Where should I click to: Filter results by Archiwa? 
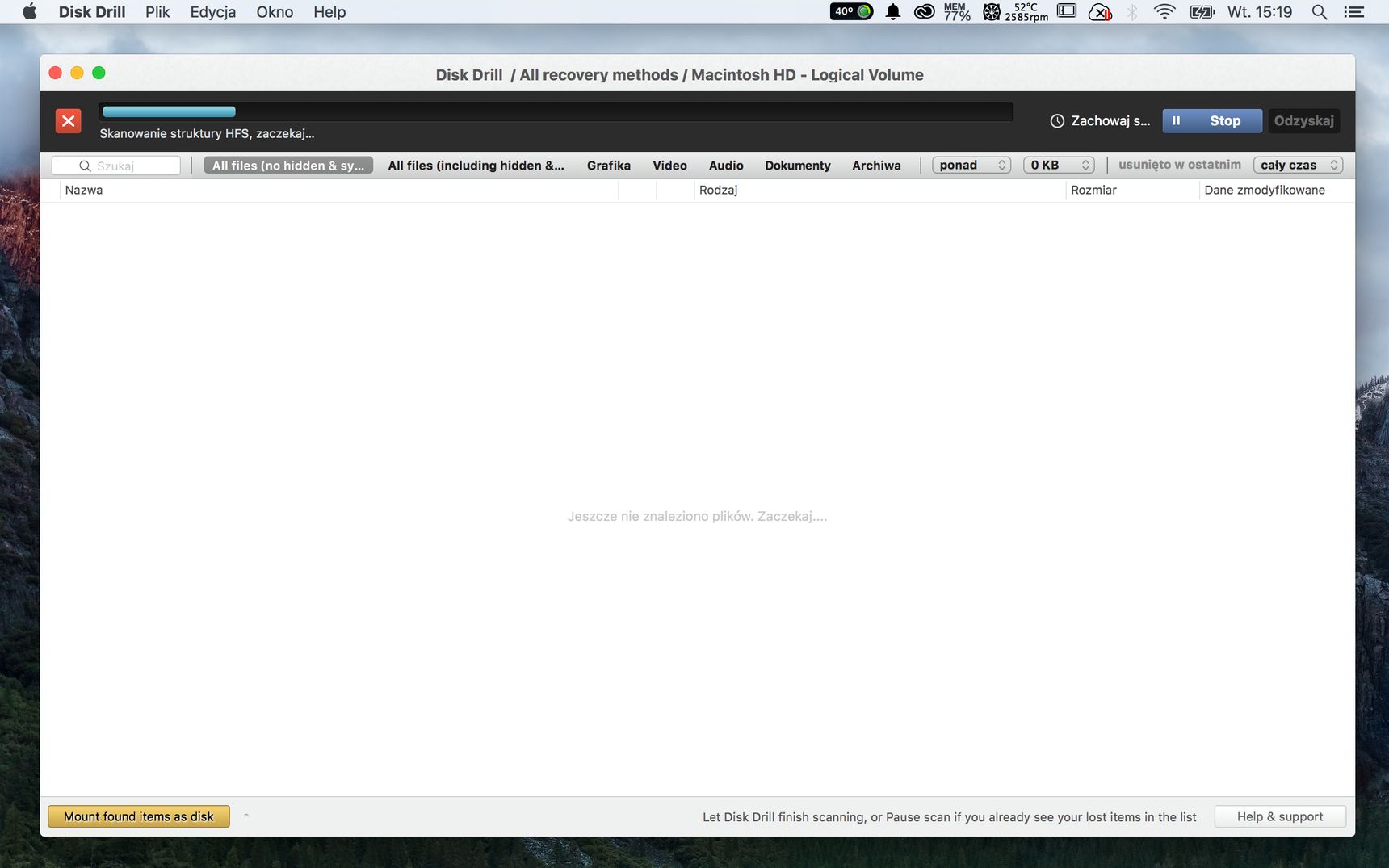coord(876,166)
